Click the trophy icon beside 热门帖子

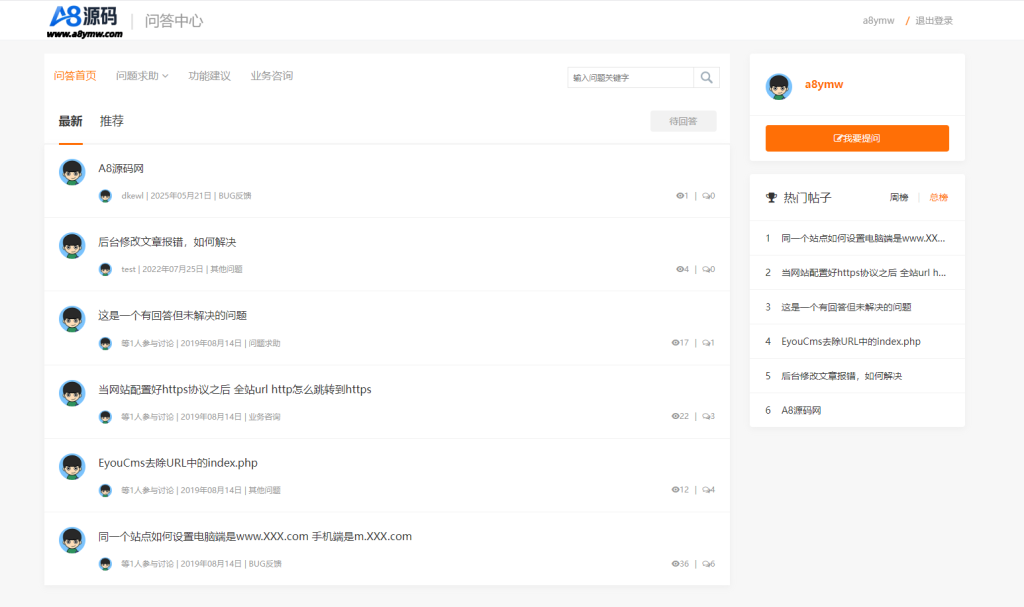(771, 197)
